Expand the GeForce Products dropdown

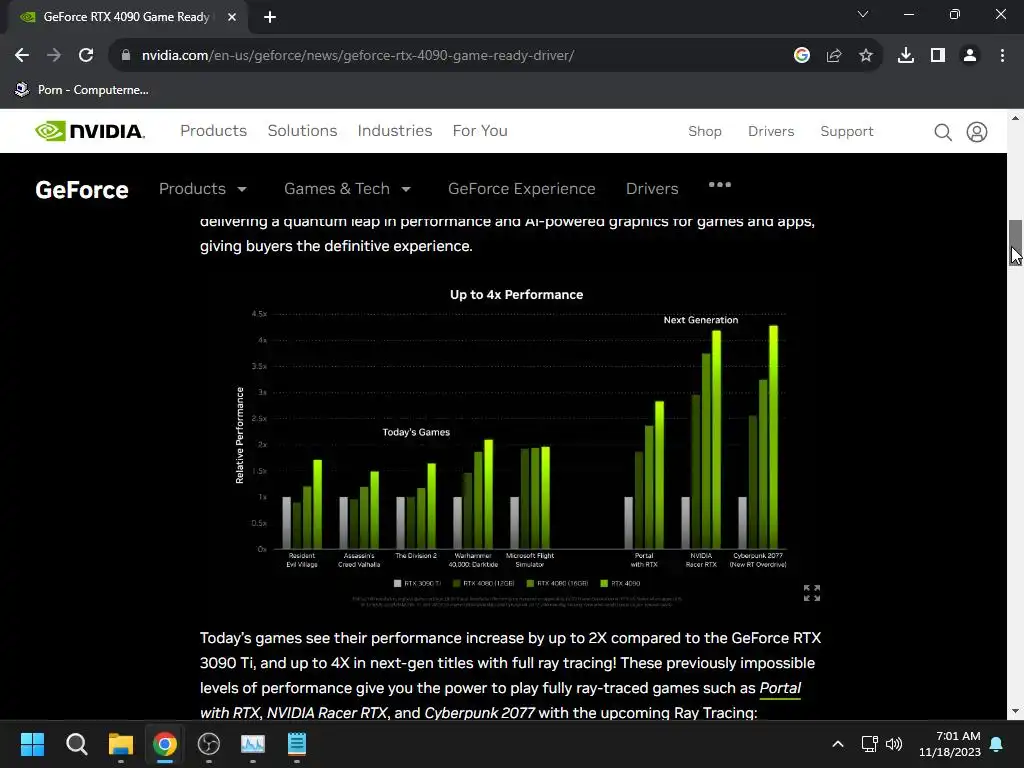point(203,189)
